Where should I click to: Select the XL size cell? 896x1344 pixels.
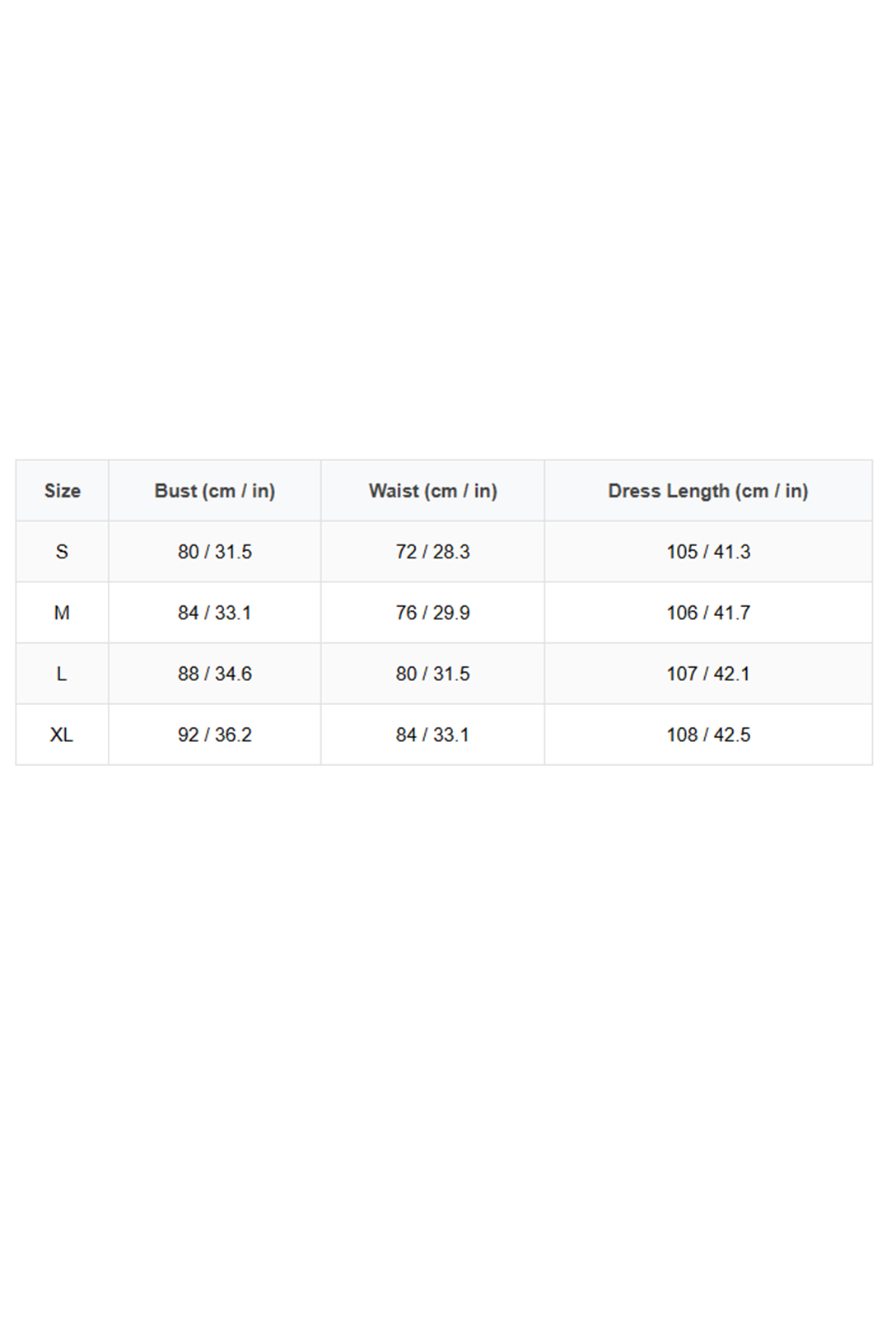pyautogui.click(x=62, y=735)
